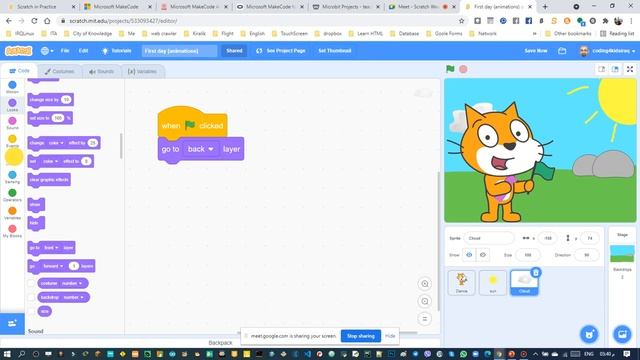
Task: Open color dropdown in change effect block
Action: [56, 143]
